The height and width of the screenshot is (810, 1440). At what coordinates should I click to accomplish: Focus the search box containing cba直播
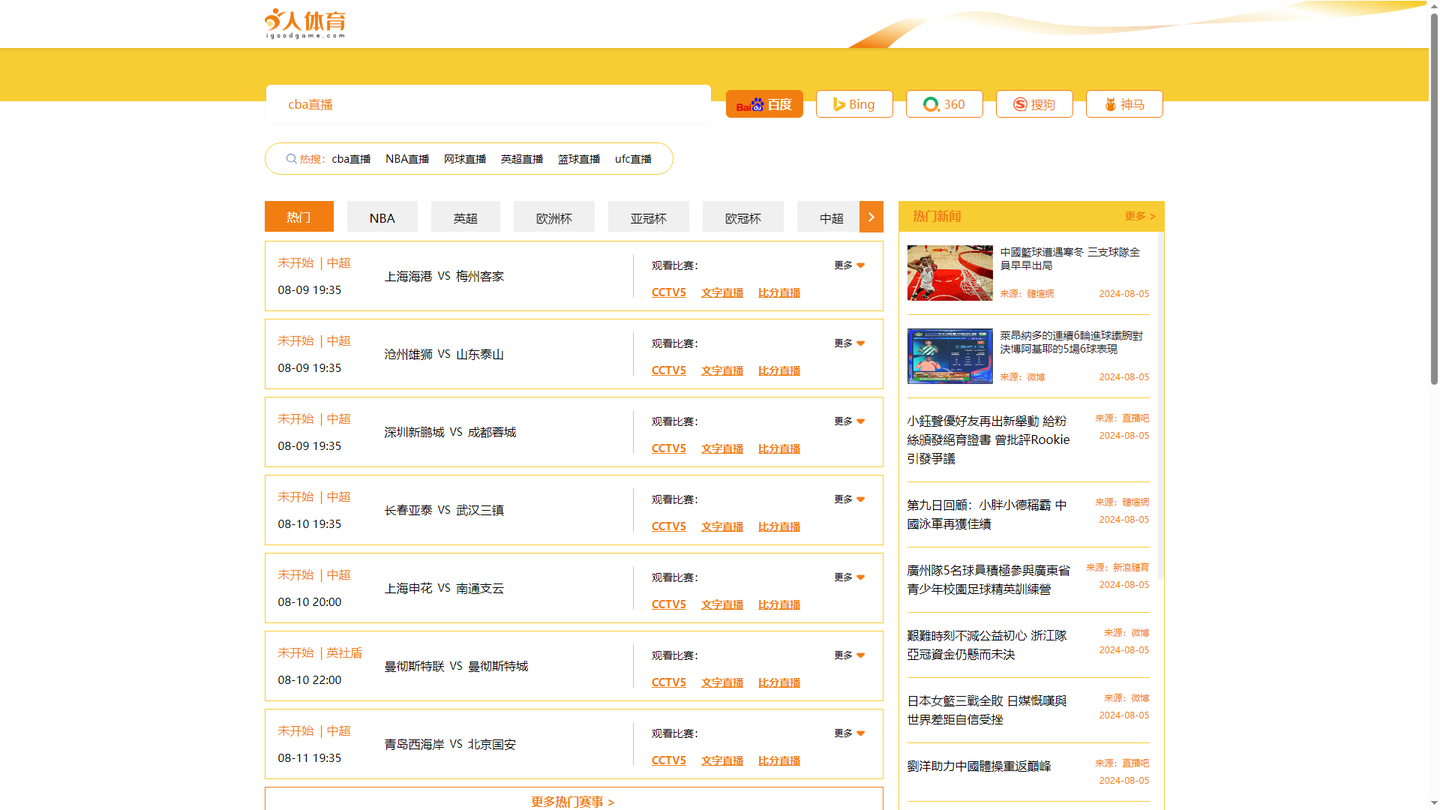(488, 104)
